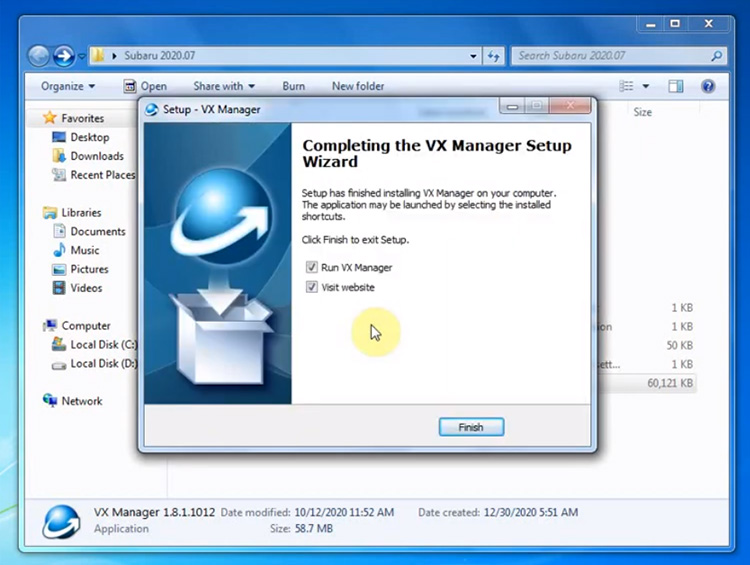Click the Explorer Back navigation arrow
This screenshot has width=750, height=565.
coord(39,56)
